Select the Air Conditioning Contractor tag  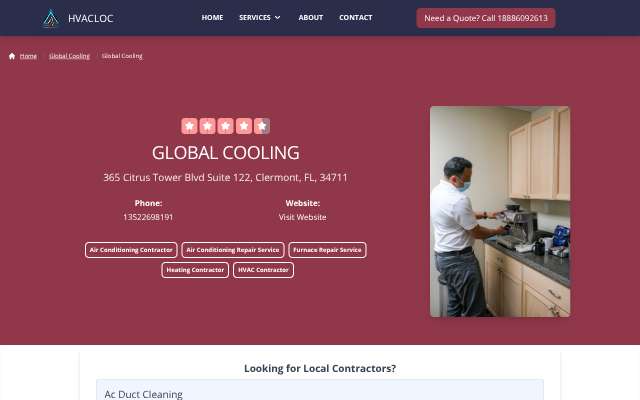pos(131,250)
